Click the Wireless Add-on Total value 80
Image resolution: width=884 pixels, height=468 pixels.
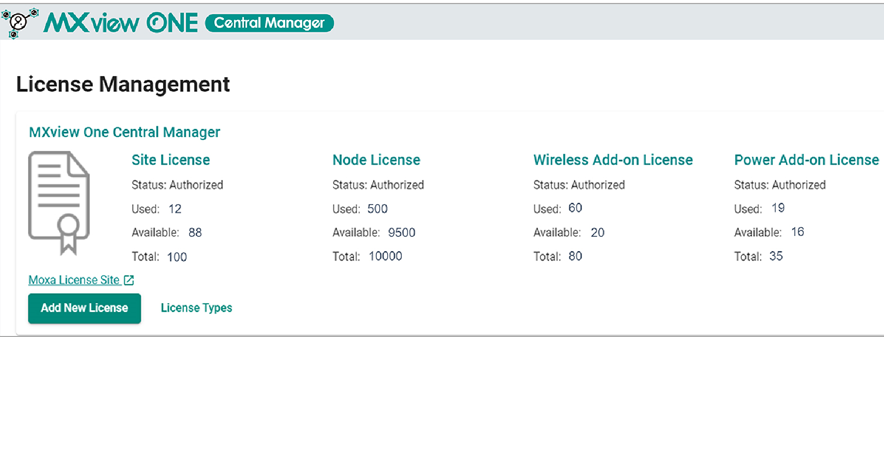(575, 257)
